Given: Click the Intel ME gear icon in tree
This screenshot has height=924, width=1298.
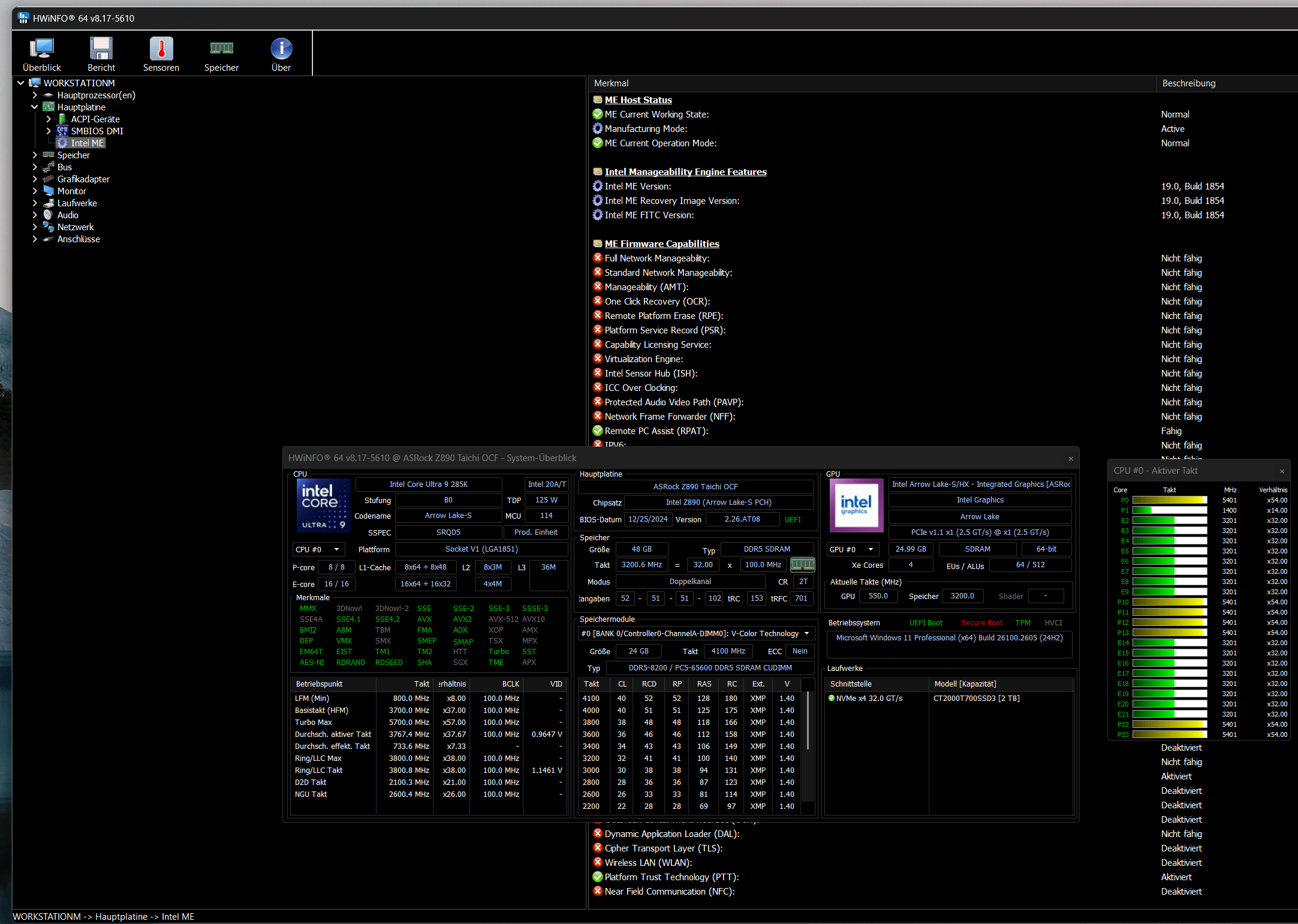Looking at the screenshot, I should [62, 143].
